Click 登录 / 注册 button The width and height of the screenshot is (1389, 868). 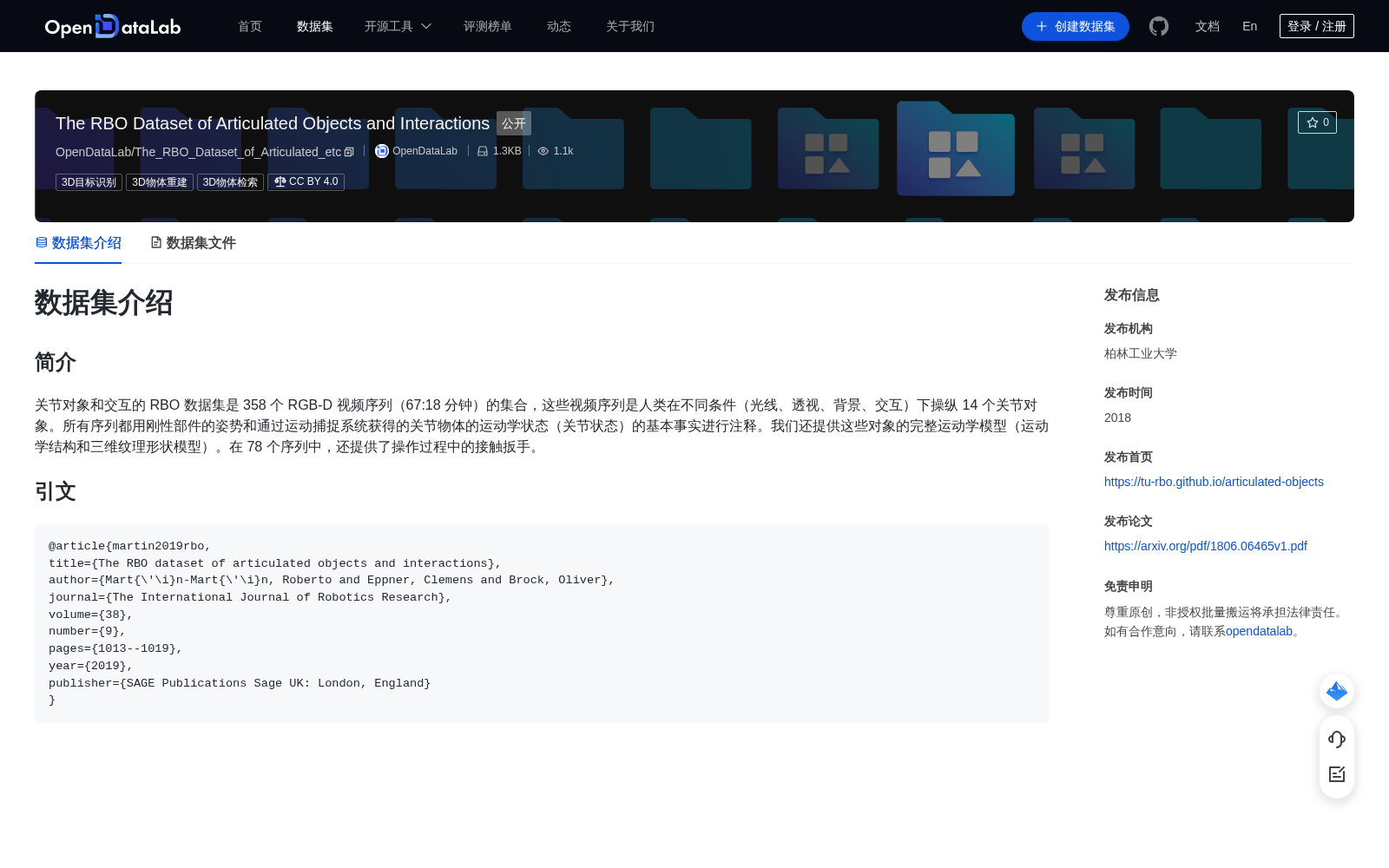pos(1317,26)
